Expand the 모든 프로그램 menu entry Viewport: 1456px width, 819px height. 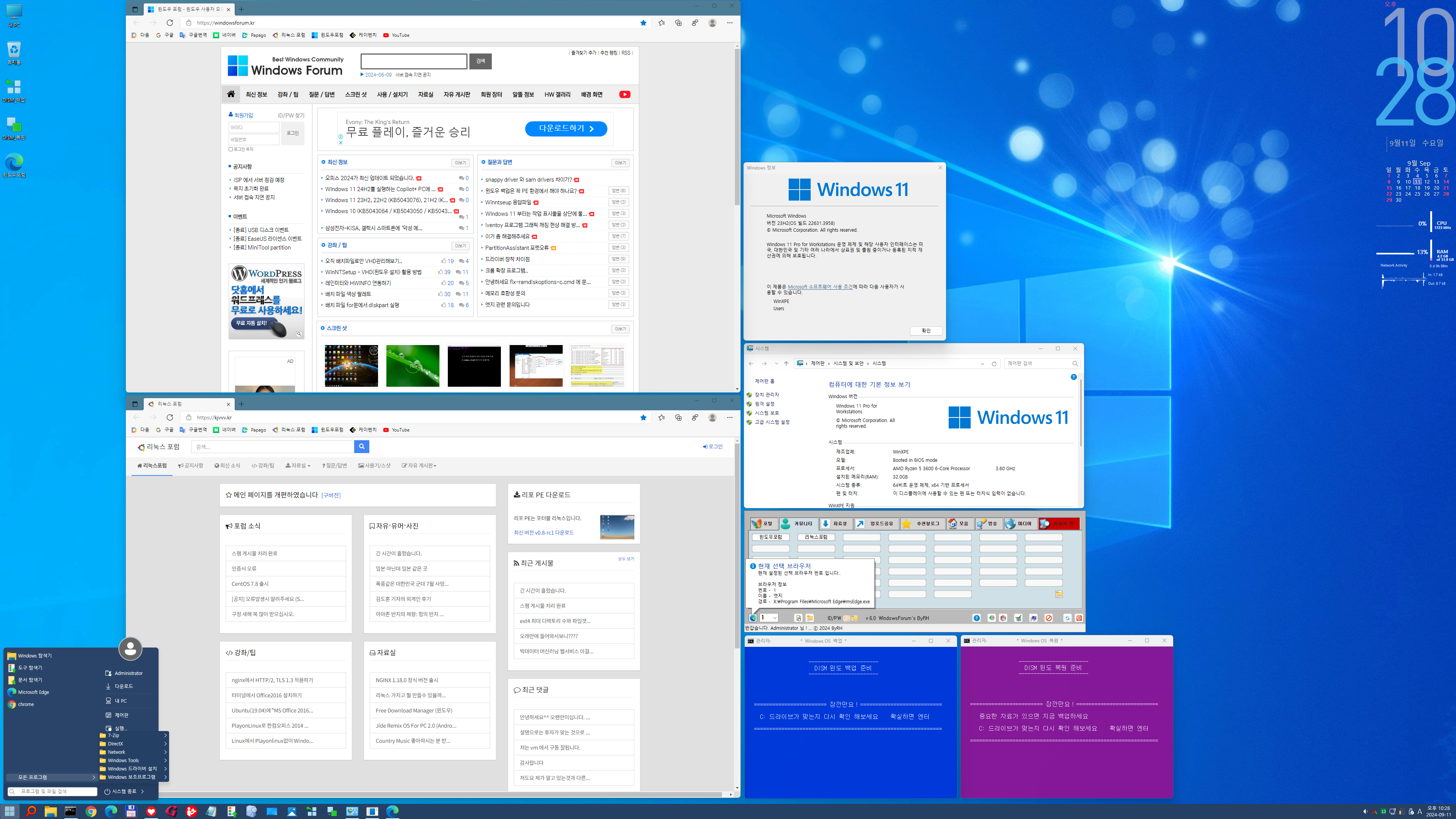coord(52,777)
